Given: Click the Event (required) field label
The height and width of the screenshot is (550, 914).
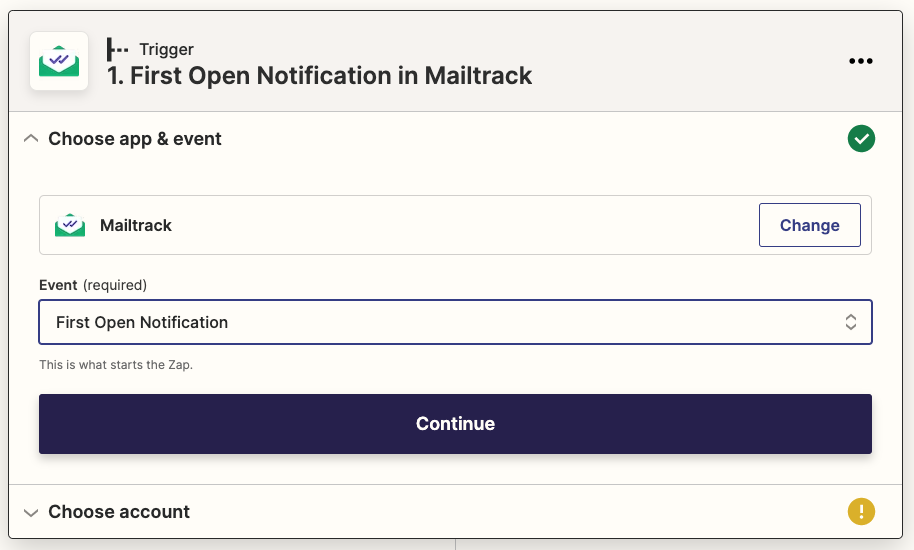Looking at the screenshot, I should (93, 285).
